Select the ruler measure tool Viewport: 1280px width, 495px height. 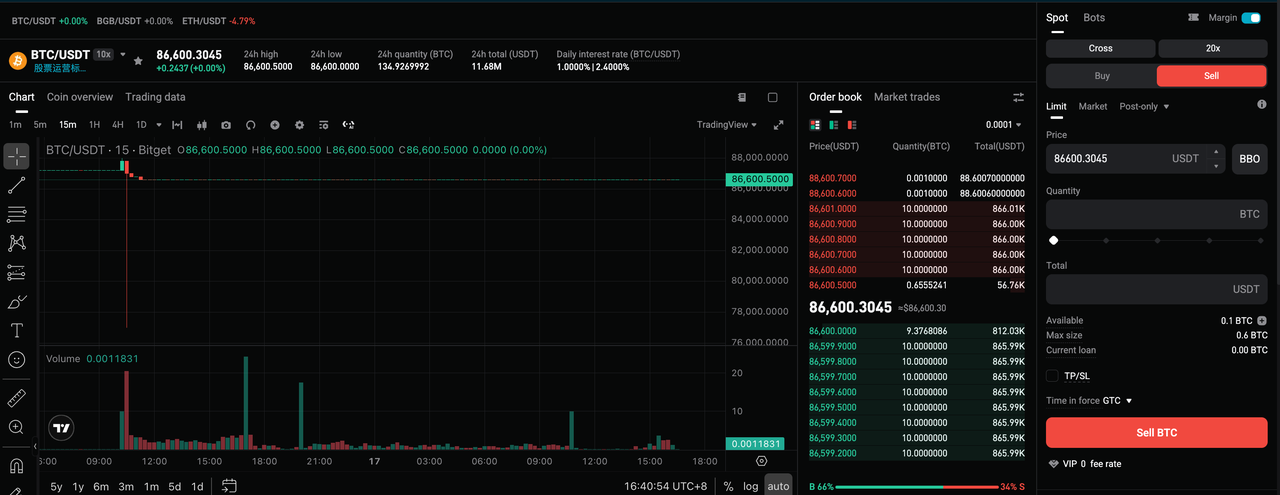click(x=16, y=398)
